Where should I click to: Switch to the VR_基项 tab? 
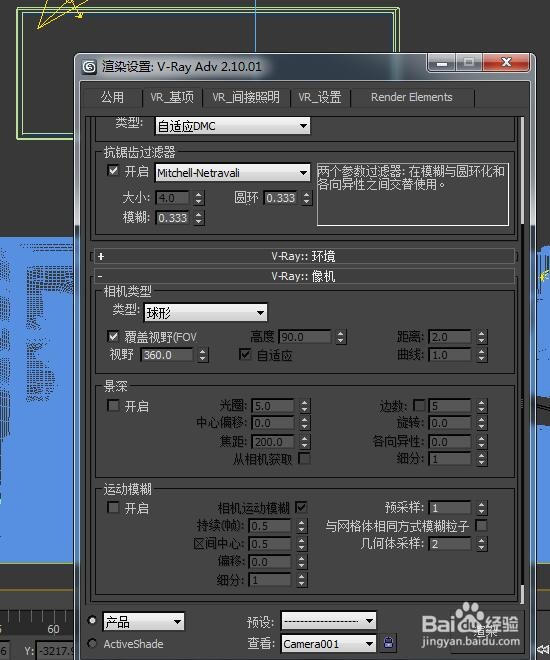click(x=172, y=97)
